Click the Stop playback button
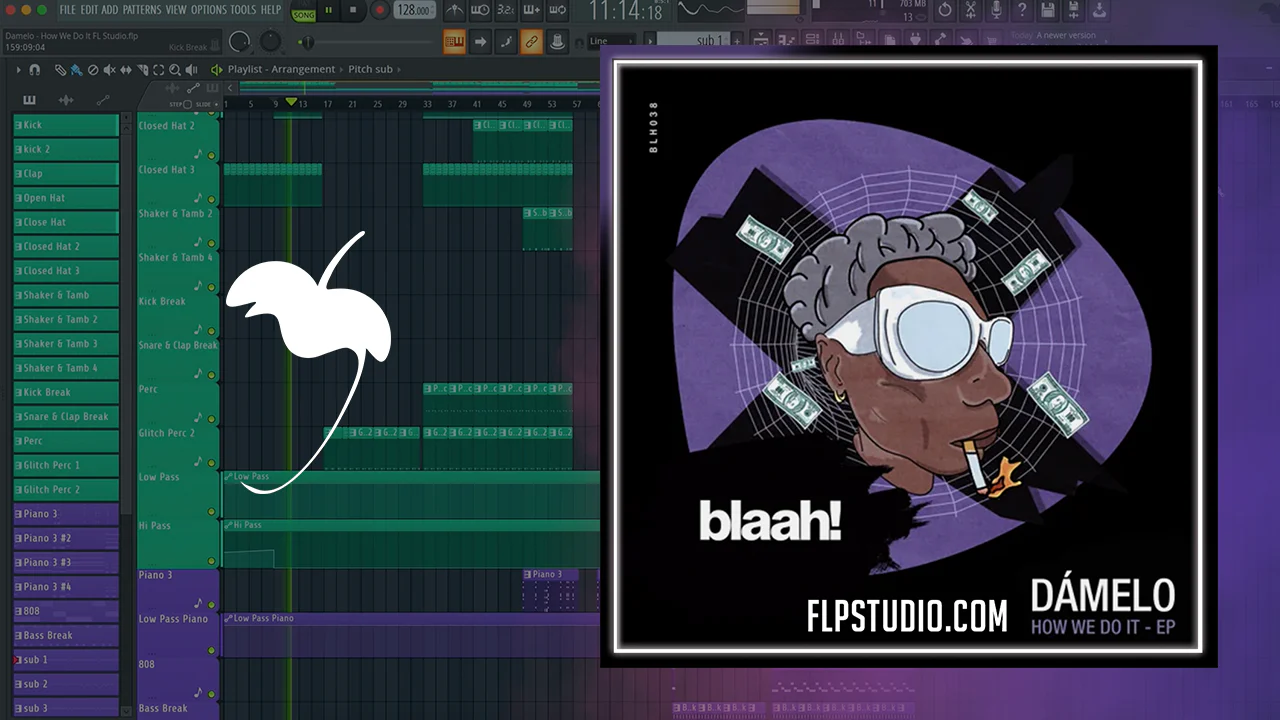The height and width of the screenshot is (720, 1280). [x=354, y=11]
